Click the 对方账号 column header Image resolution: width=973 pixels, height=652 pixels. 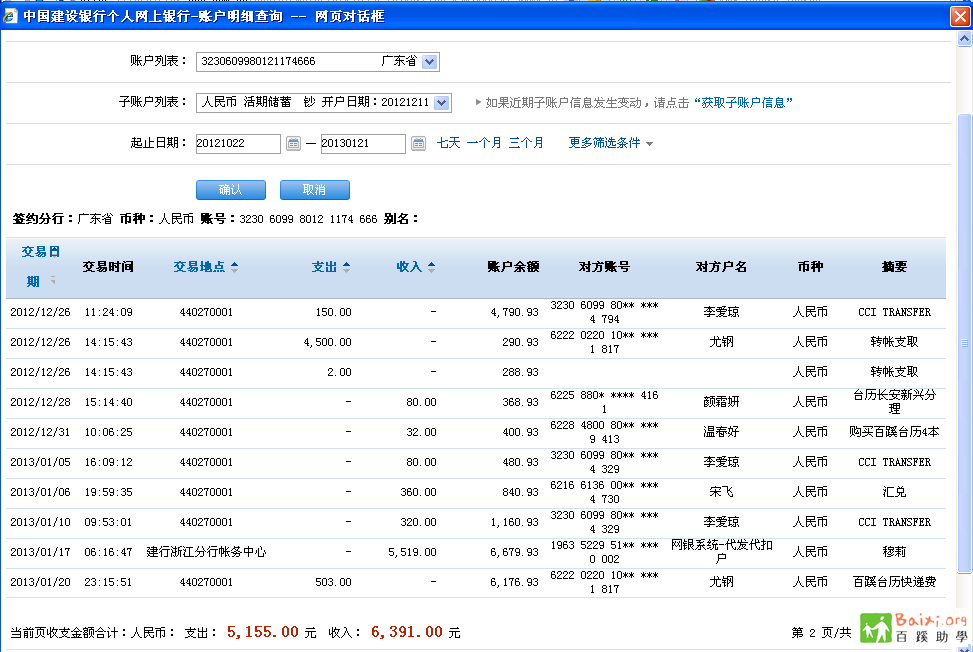point(604,267)
